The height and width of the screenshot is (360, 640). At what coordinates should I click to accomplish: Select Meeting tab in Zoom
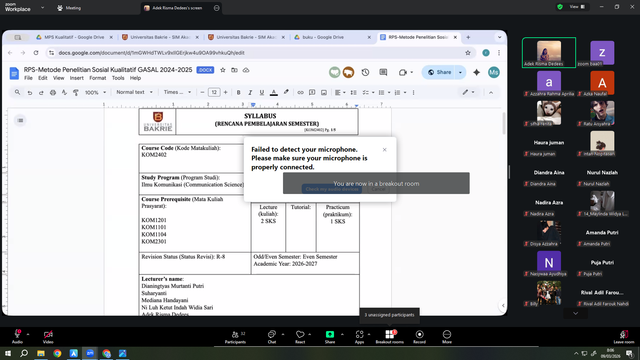(69, 8)
